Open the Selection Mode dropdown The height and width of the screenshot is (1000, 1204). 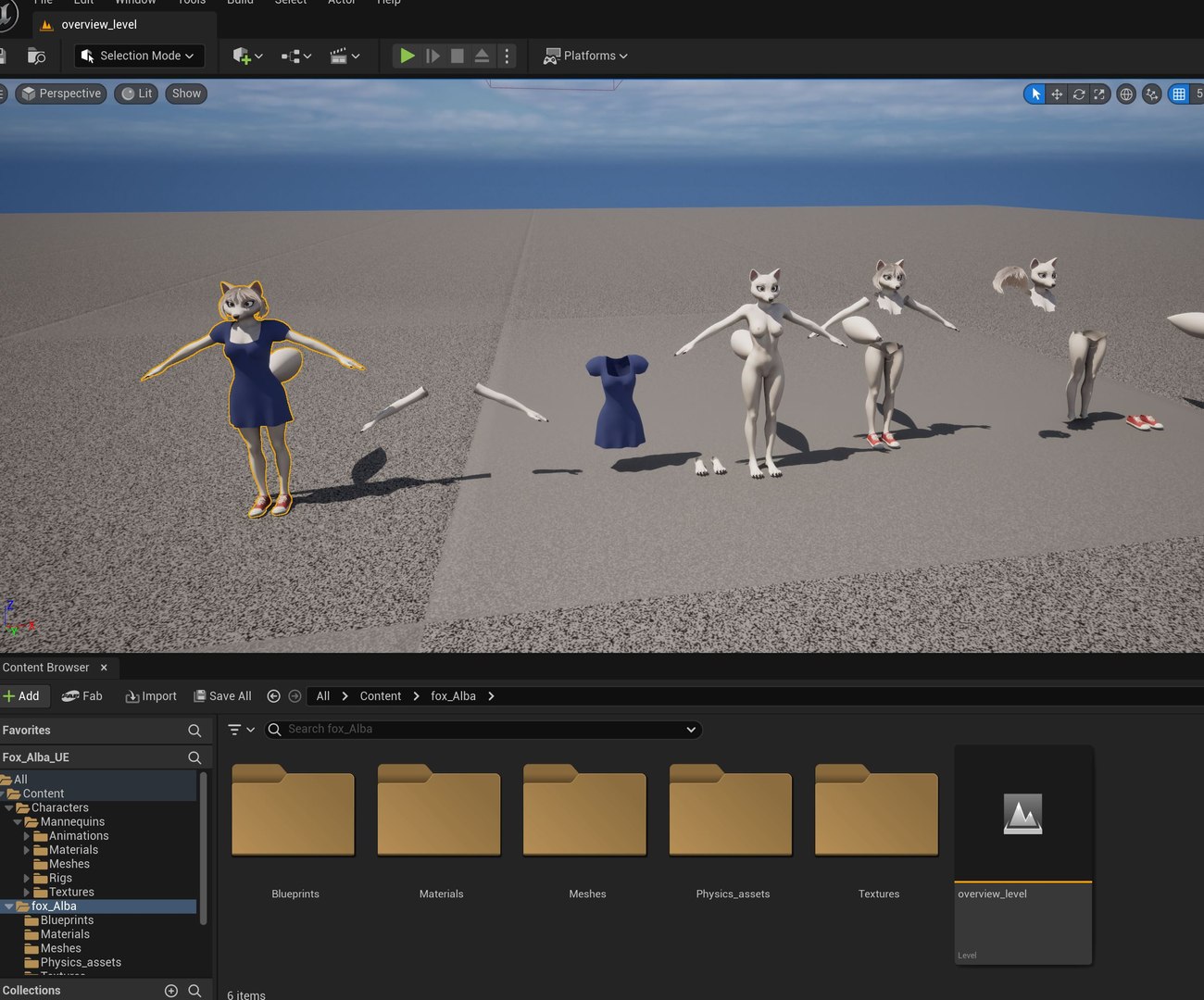tap(139, 56)
